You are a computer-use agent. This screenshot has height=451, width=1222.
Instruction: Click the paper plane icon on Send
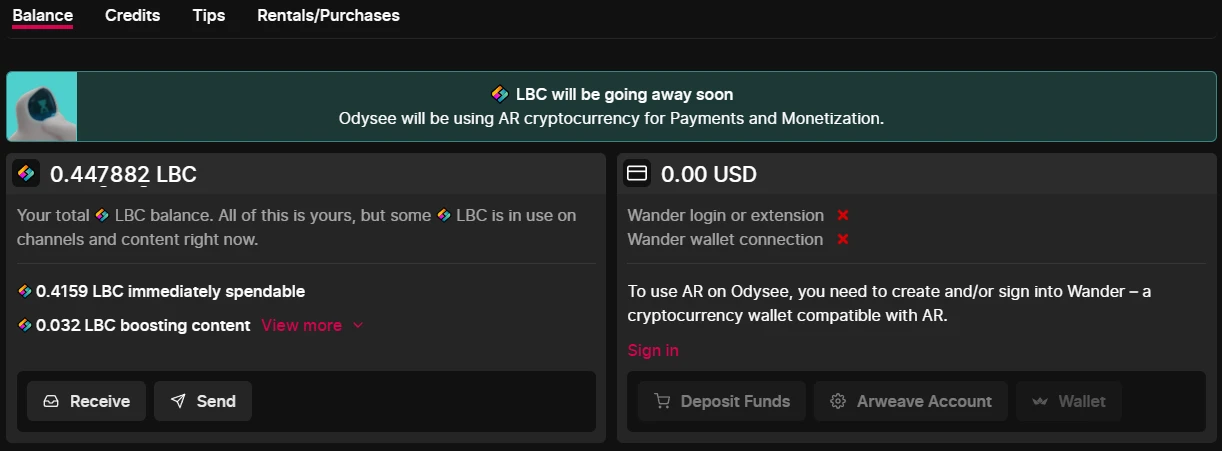(x=178, y=401)
